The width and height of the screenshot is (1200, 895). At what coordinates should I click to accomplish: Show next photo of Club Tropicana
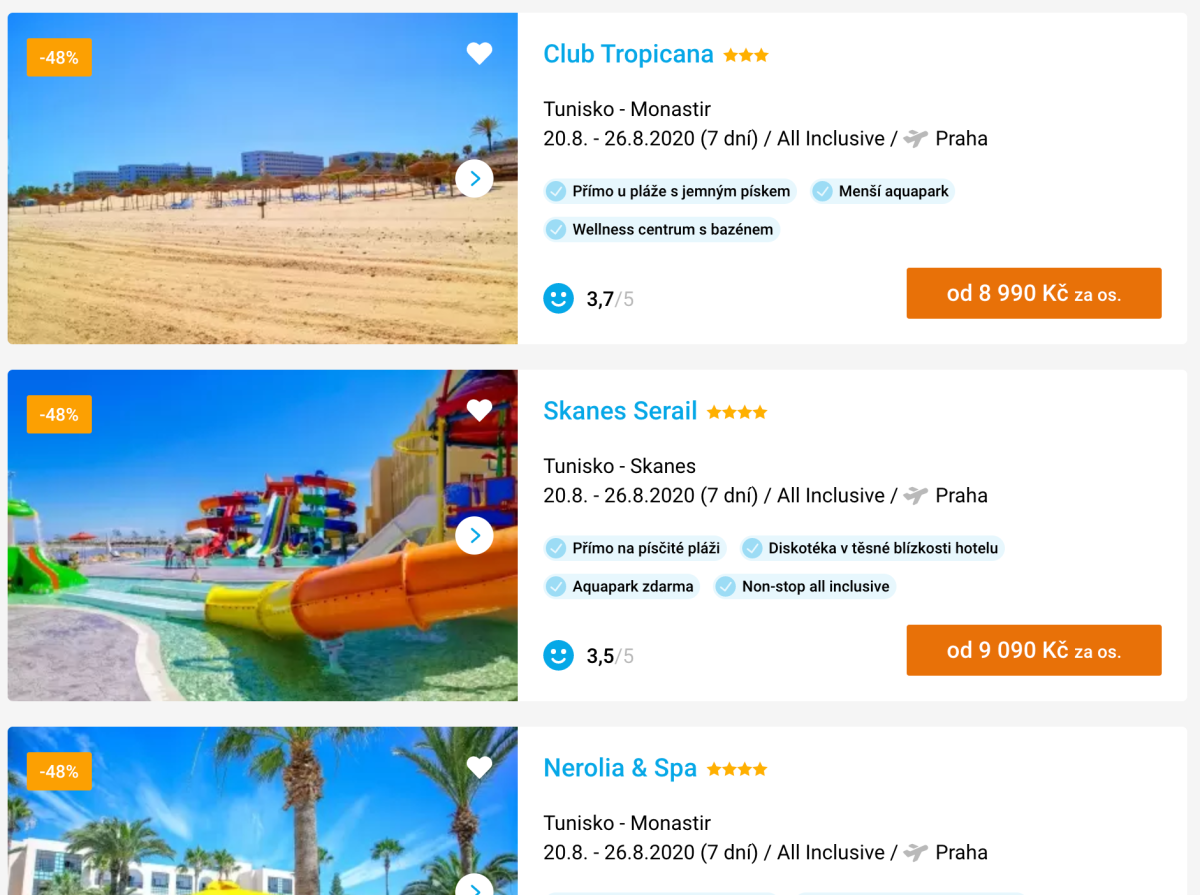coord(474,179)
